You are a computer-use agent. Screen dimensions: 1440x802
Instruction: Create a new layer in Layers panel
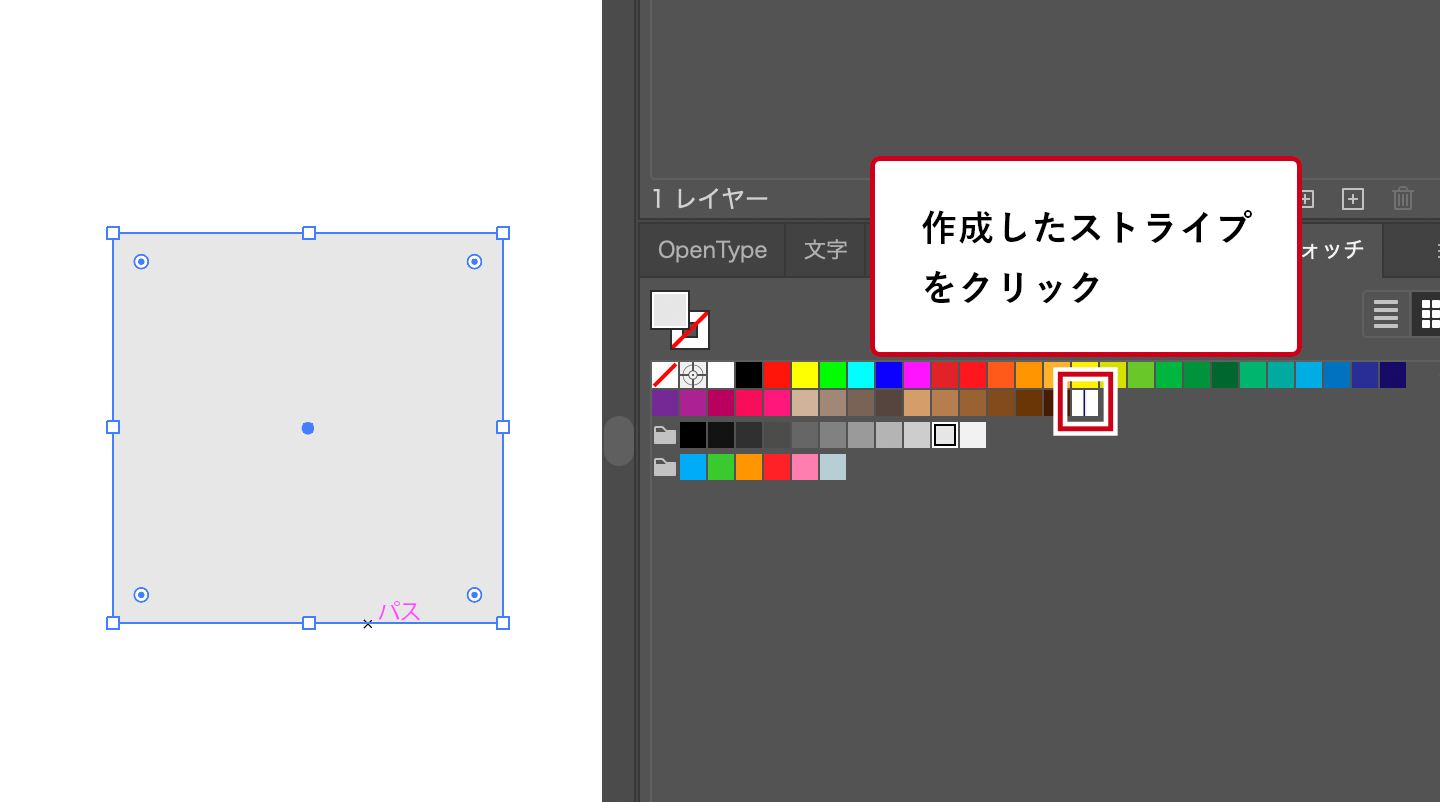pos(1353,199)
